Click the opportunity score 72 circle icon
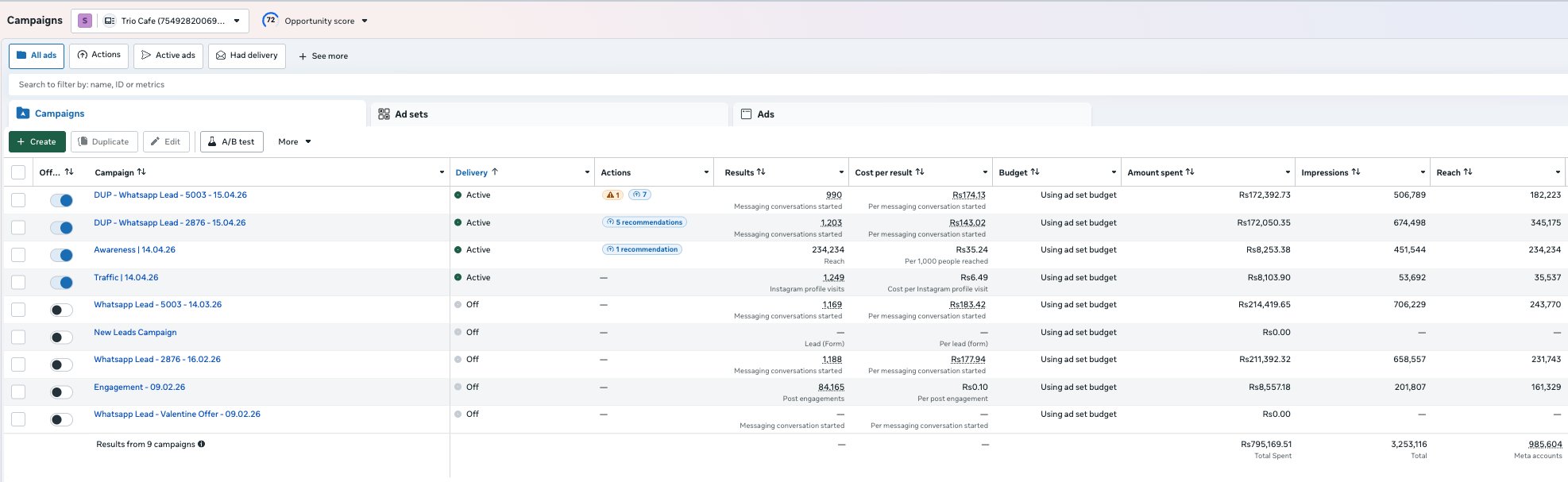 click(270, 20)
